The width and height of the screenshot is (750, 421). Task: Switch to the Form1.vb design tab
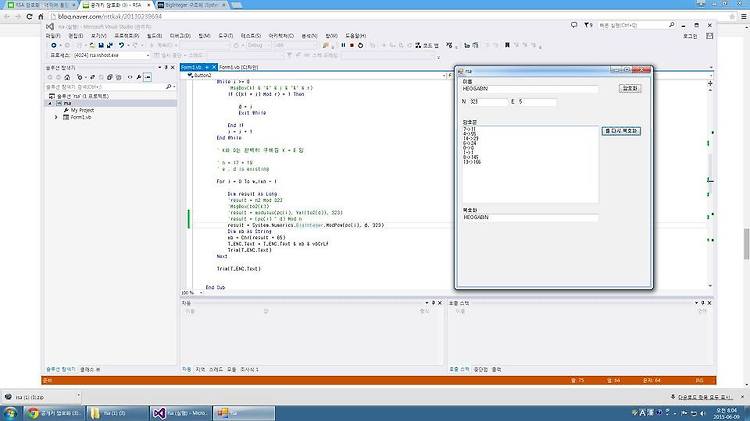pyautogui.click(x=239, y=67)
